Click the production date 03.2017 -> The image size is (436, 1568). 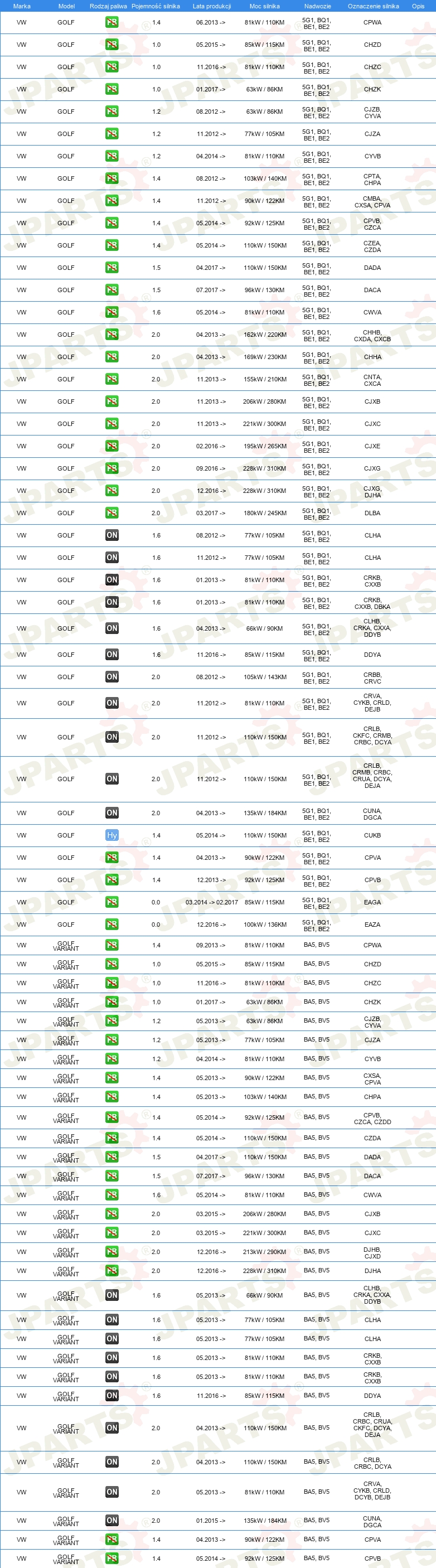[211, 513]
